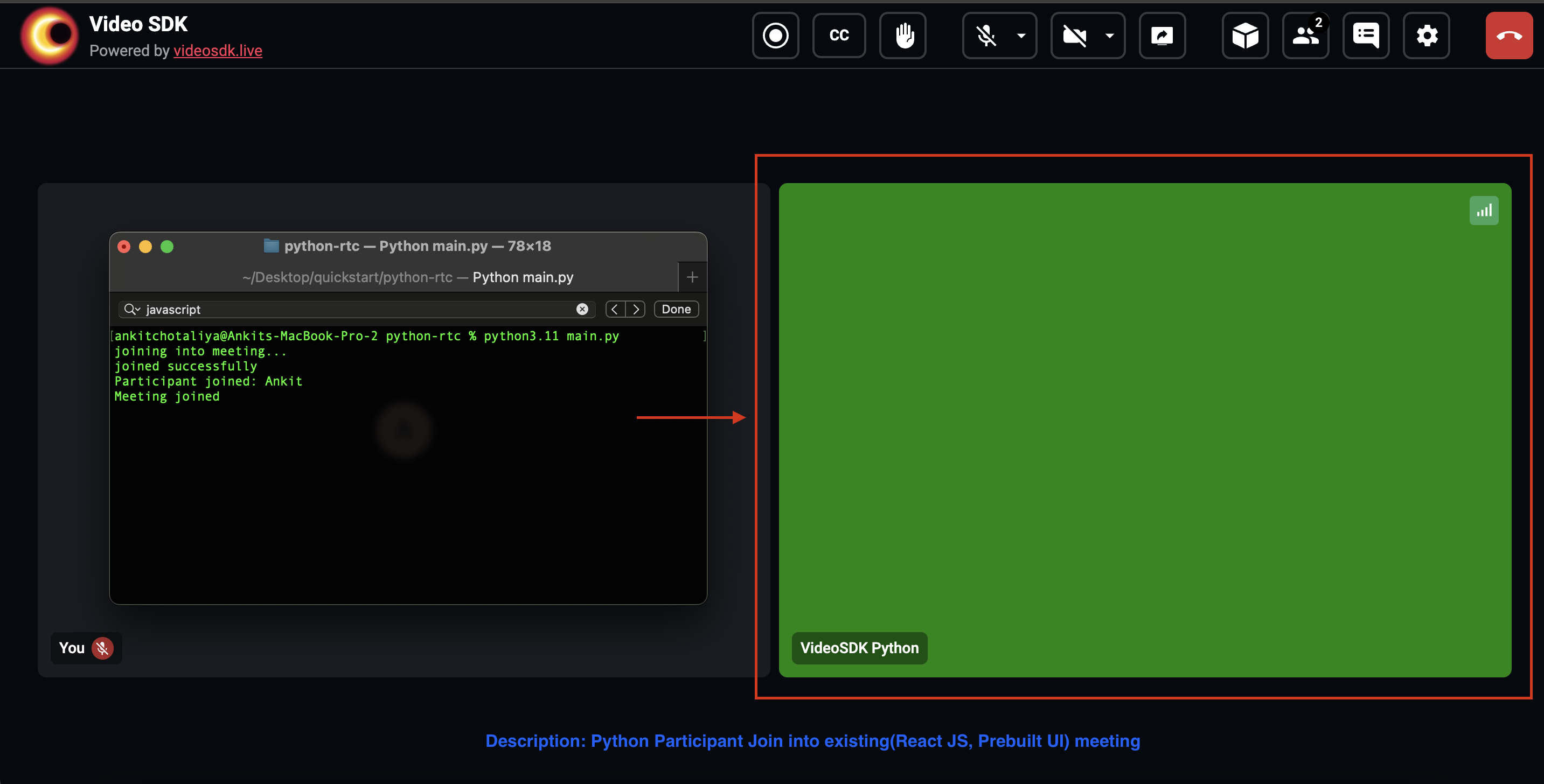Clear the terminal search text
This screenshot has width=1544, height=784.
pyautogui.click(x=582, y=309)
